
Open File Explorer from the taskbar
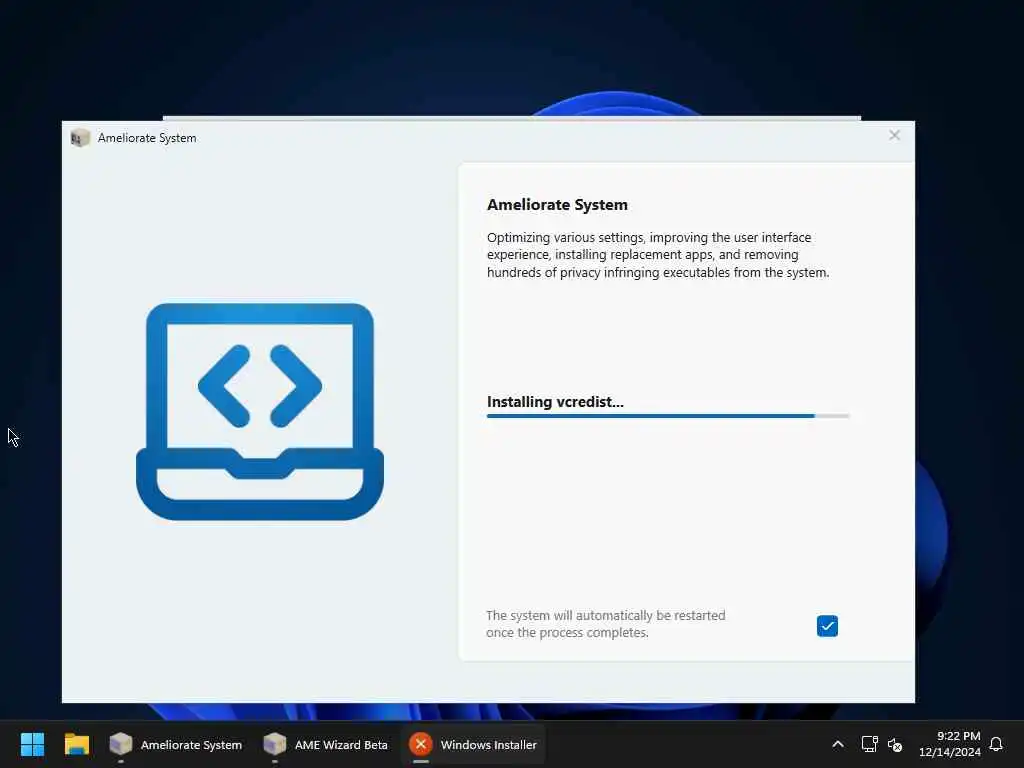tap(76, 744)
